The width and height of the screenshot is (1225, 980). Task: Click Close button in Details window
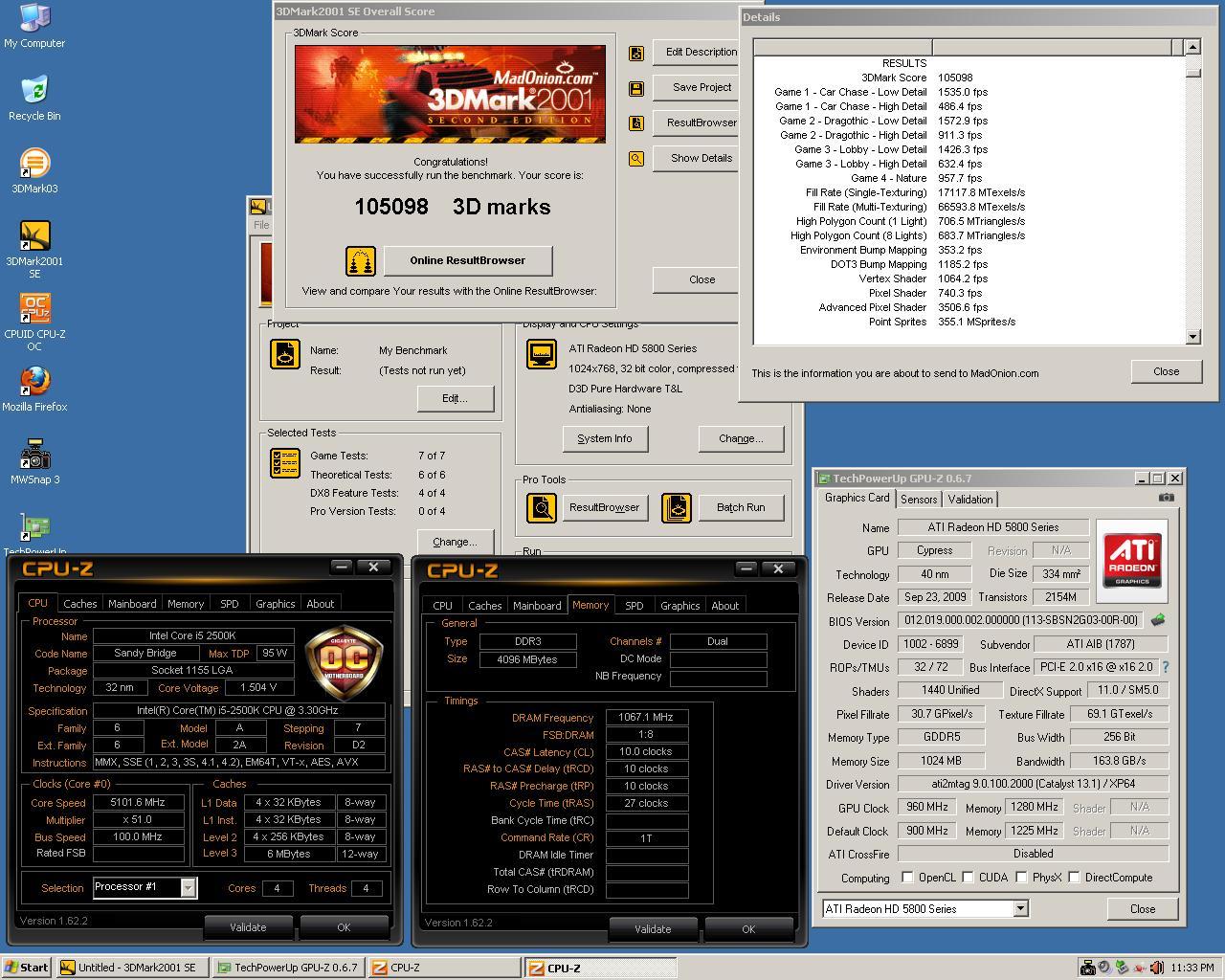point(1166,371)
